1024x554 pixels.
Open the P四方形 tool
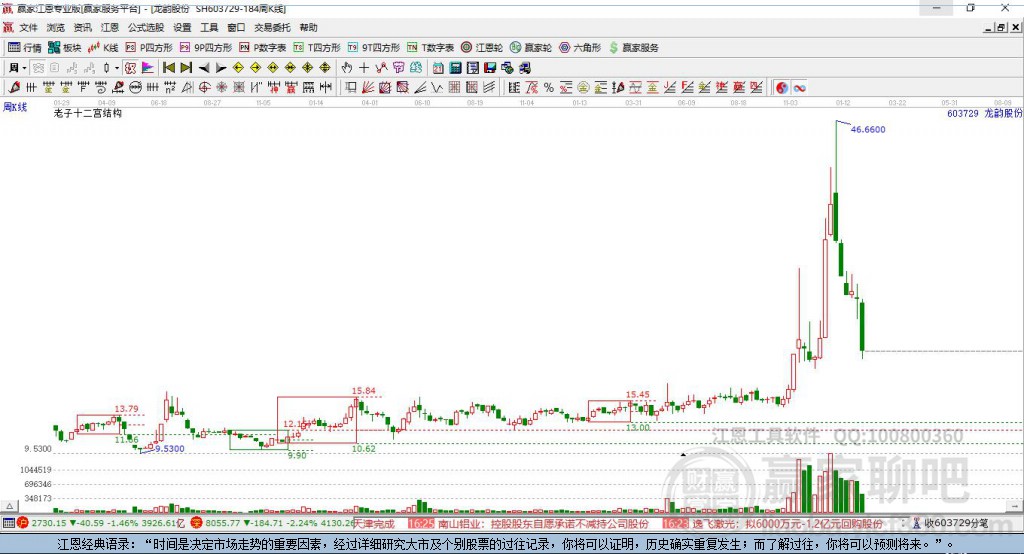coord(149,48)
